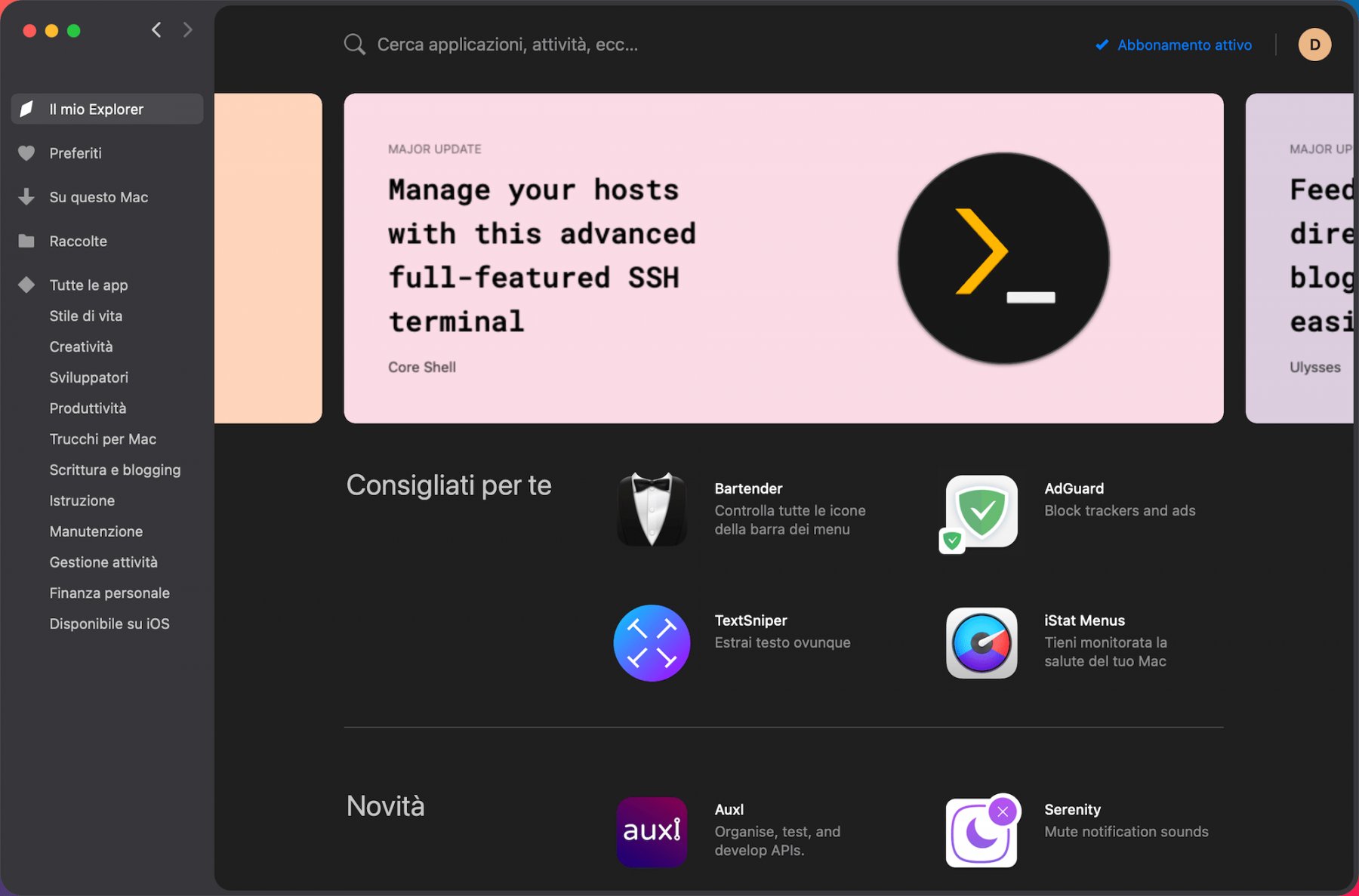
Task: Click the Auxl app icon
Action: pyautogui.click(x=652, y=832)
